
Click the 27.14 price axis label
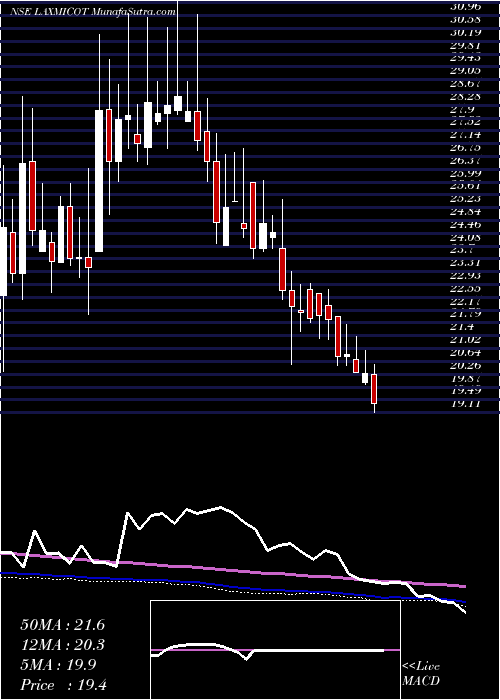pos(465,135)
